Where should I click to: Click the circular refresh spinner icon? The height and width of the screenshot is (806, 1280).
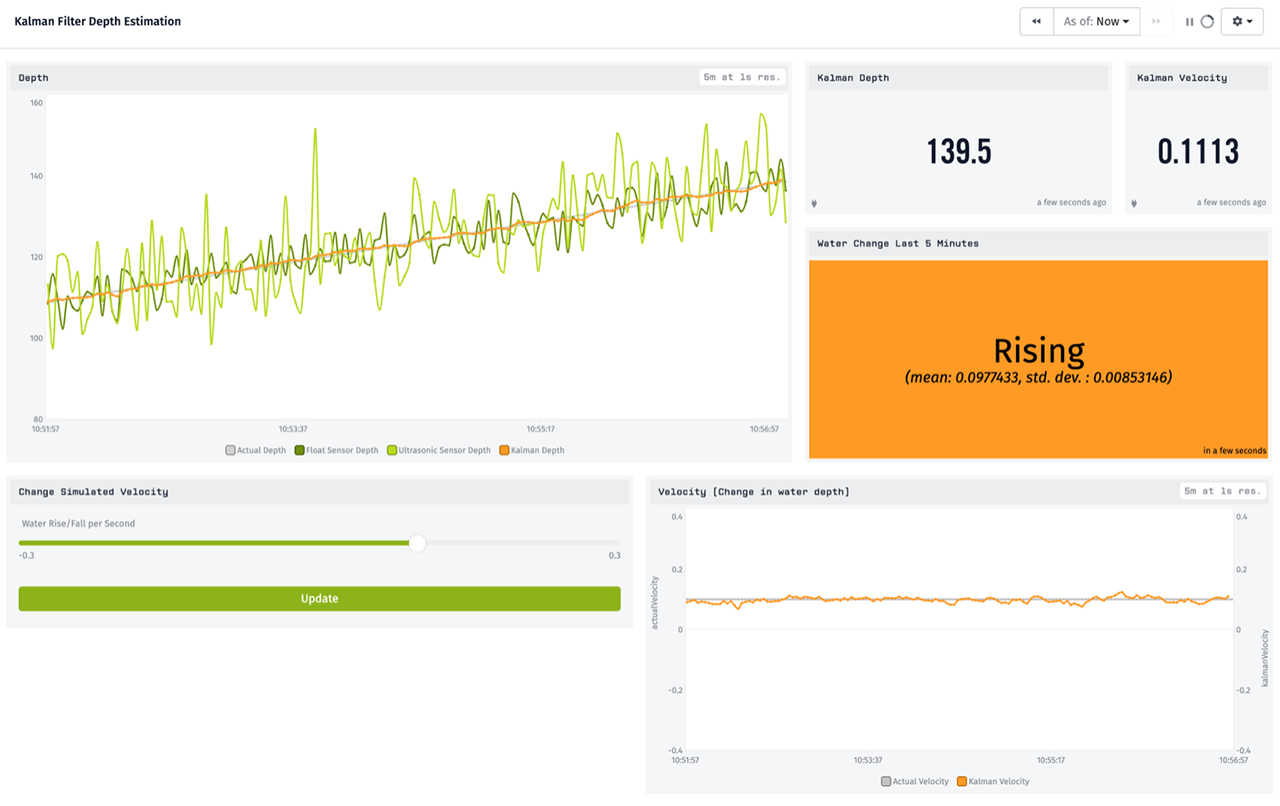(x=1207, y=22)
